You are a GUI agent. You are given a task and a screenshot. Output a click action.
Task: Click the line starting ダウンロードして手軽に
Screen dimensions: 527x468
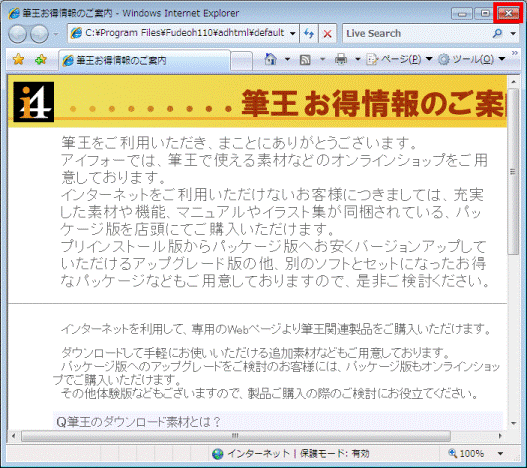click(x=255, y=353)
